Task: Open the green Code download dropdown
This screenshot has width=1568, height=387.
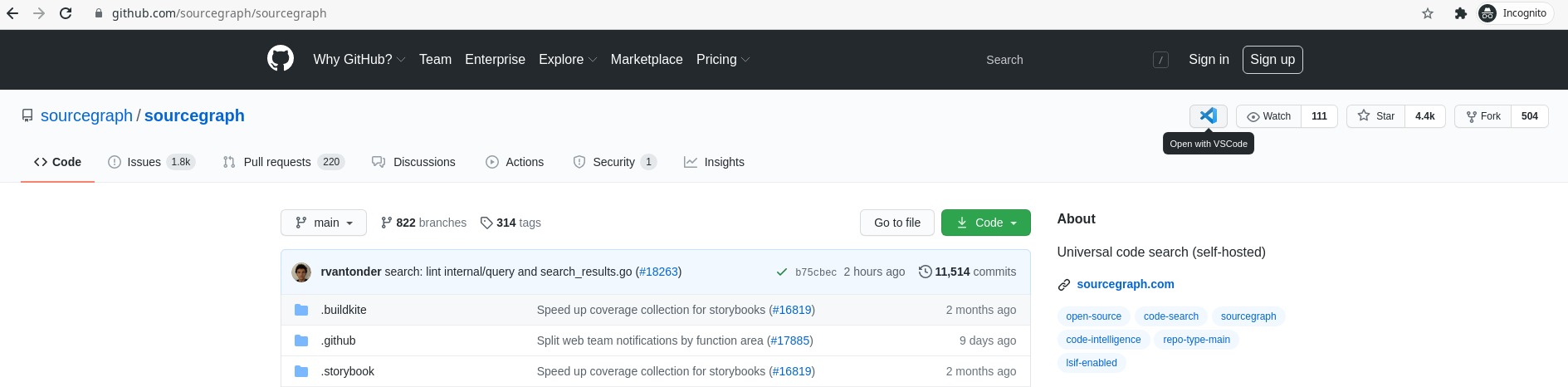Action: point(985,223)
